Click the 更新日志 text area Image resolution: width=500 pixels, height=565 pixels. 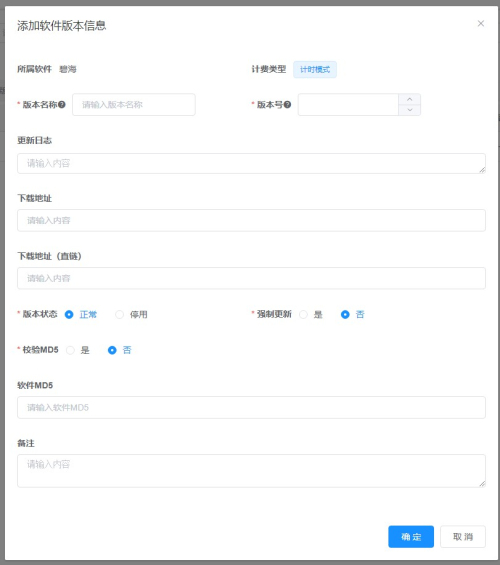(x=251, y=164)
